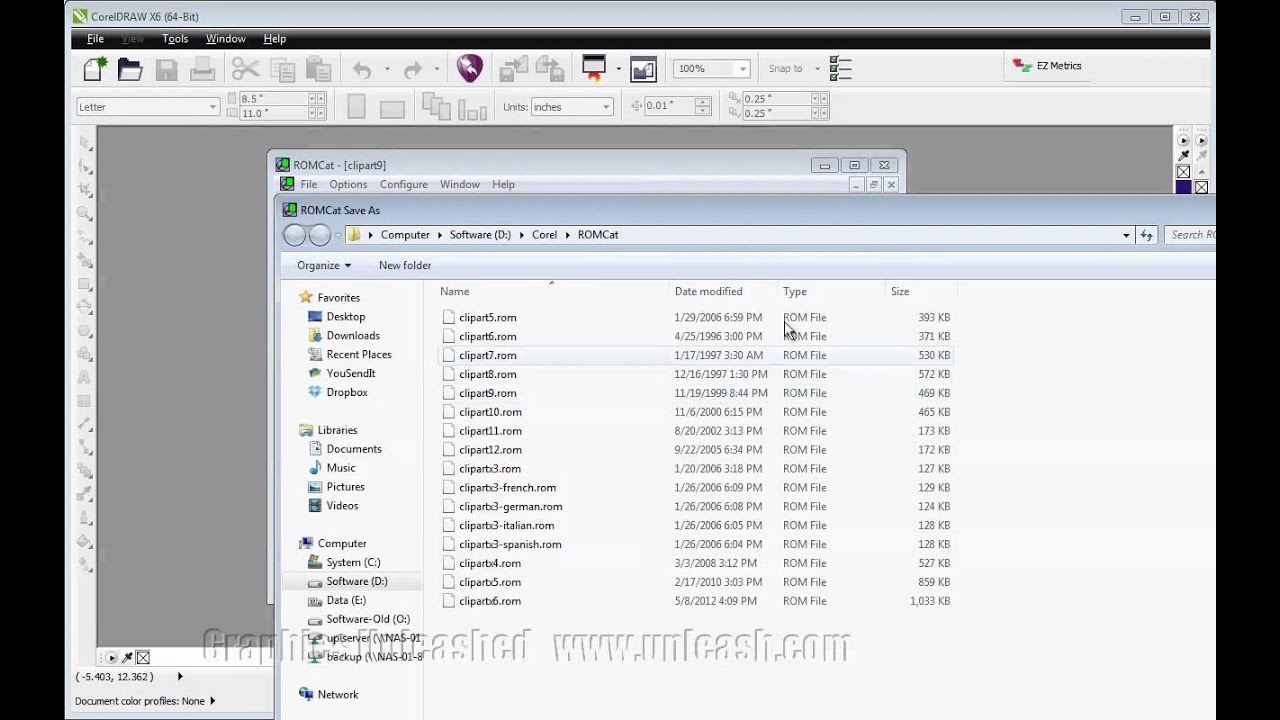Click the Copy icon in the toolbar
The height and width of the screenshot is (720, 1280).
tap(283, 69)
